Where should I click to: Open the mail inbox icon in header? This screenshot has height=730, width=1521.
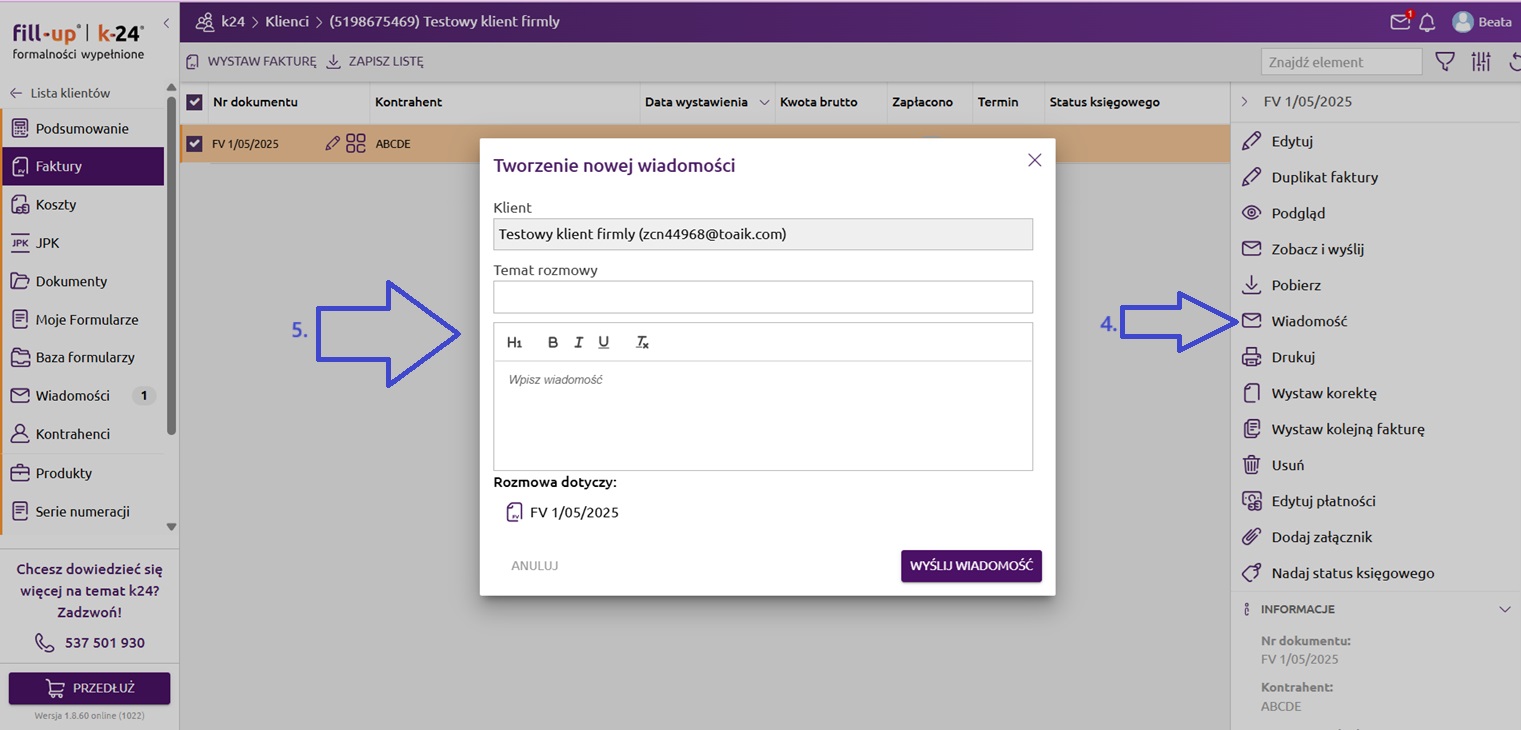(1400, 22)
